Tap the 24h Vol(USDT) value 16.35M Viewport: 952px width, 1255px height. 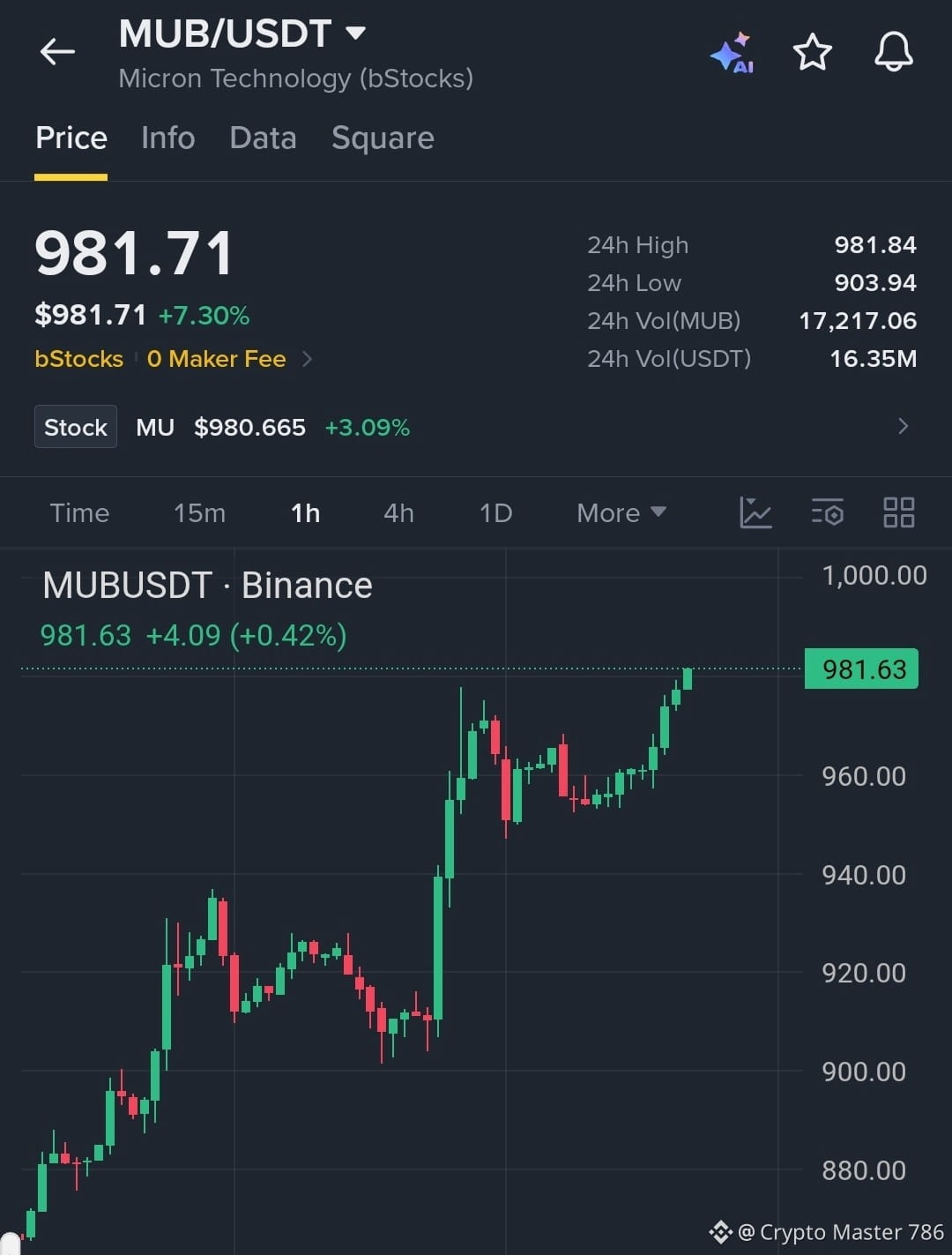[874, 358]
